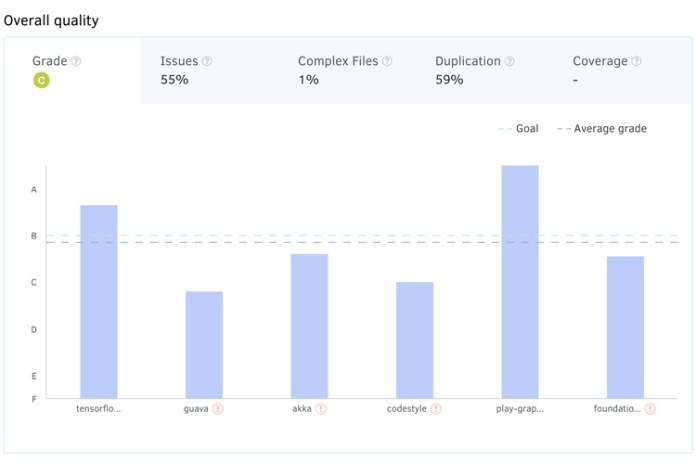696x475 pixels.
Task: Open the Coverage metric tab
Action: (x=624, y=71)
